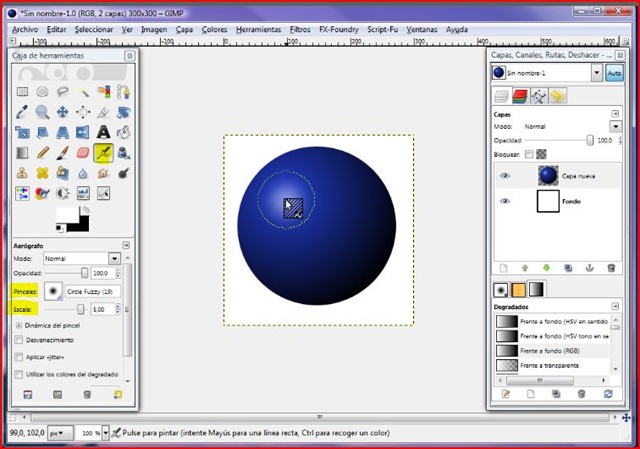Select the Pencil tool
Image resolution: width=640 pixels, height=449 pixels.
pos(41,153)
